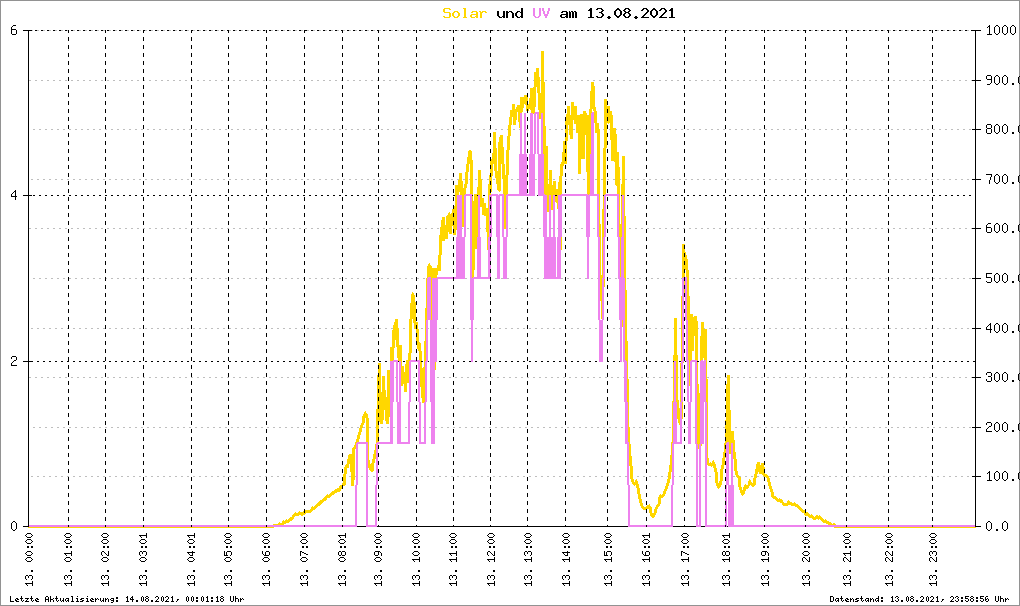The width and height of the screenshot is (1020, 606).
Task: Click the yellow 'Solar' legend word in title
Action: pos(464,14)
